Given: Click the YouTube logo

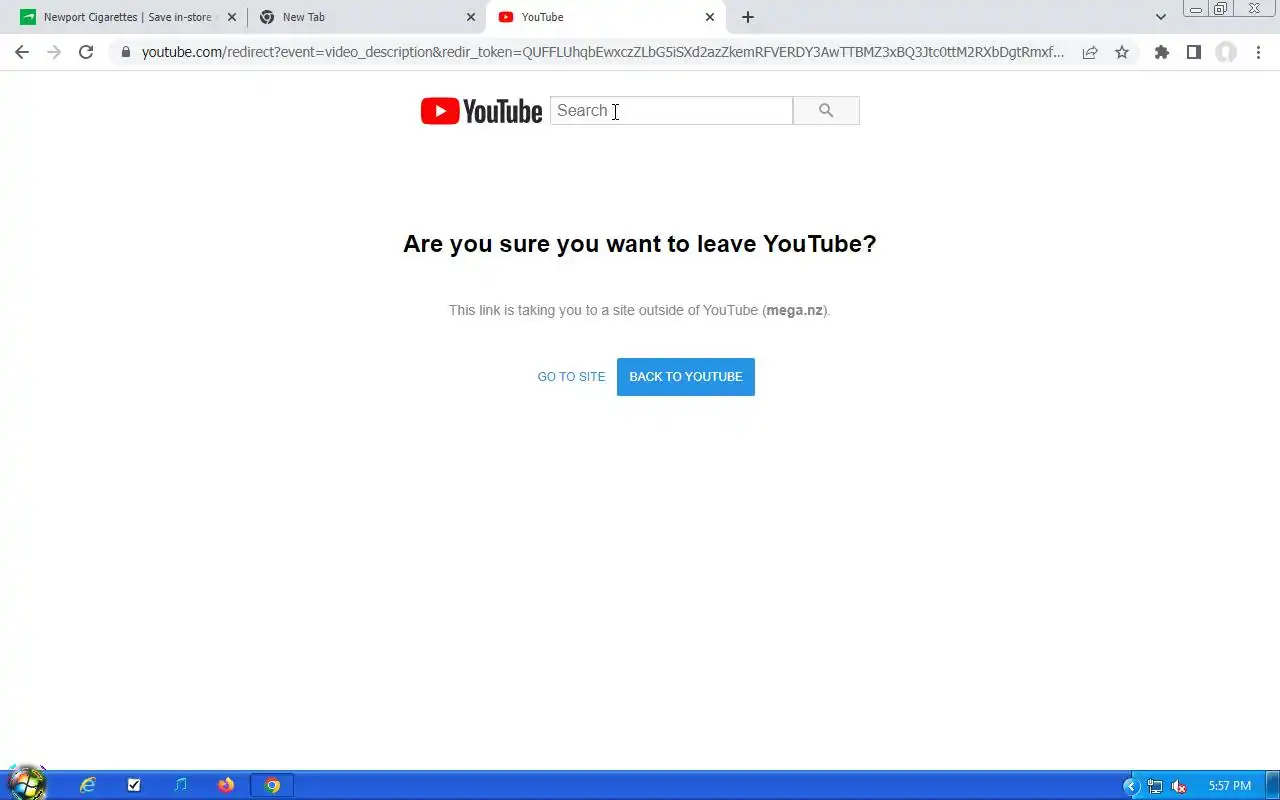Looking at the screenshot, I should click(481, 111).
